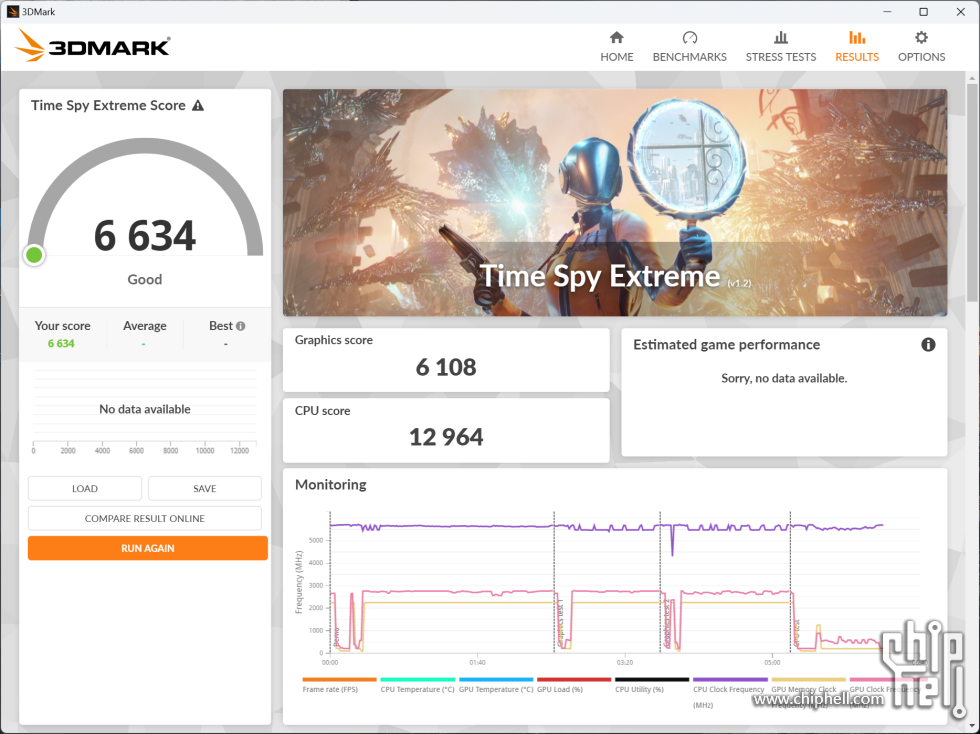This screenshot has height=734, width=980.
Task: Click the CPU score value 12 964
Action: (446, 437)
